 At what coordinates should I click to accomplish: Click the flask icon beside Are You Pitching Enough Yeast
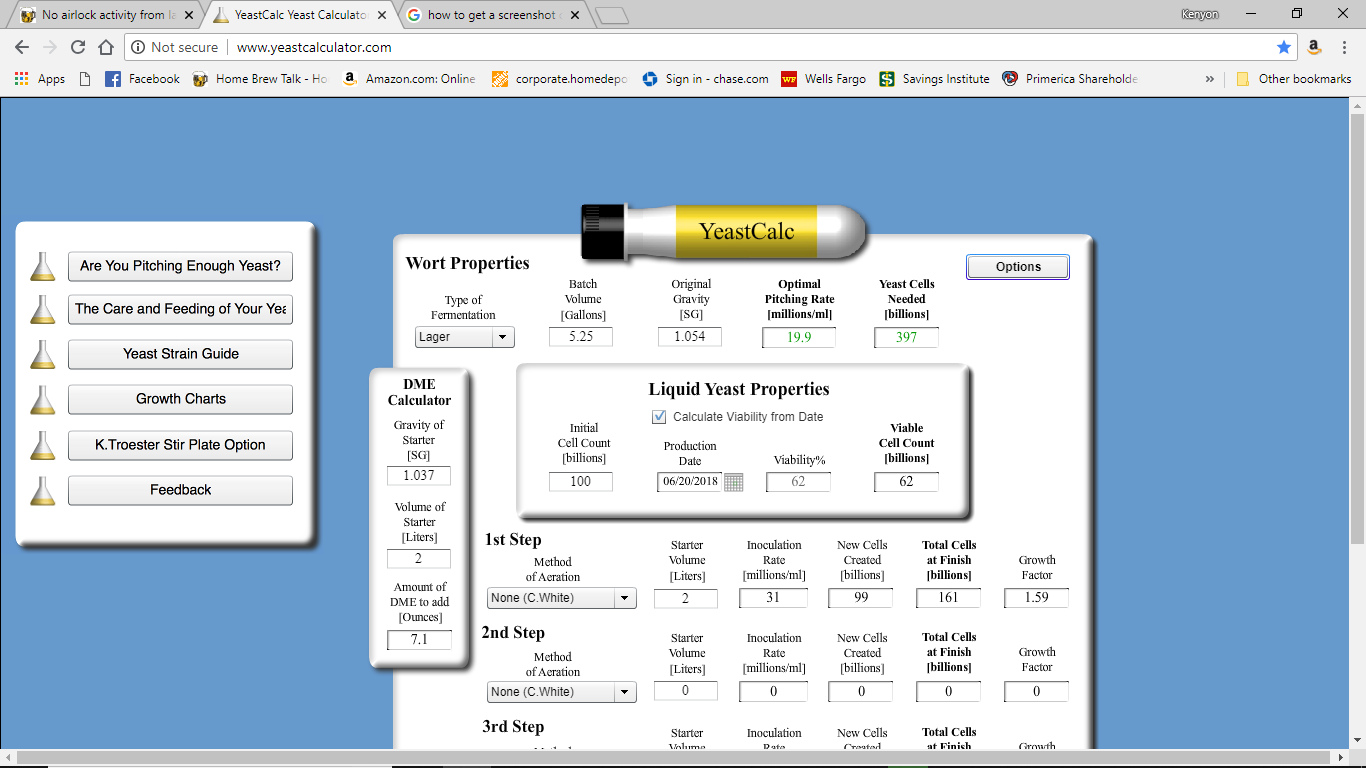pos(42,266)
